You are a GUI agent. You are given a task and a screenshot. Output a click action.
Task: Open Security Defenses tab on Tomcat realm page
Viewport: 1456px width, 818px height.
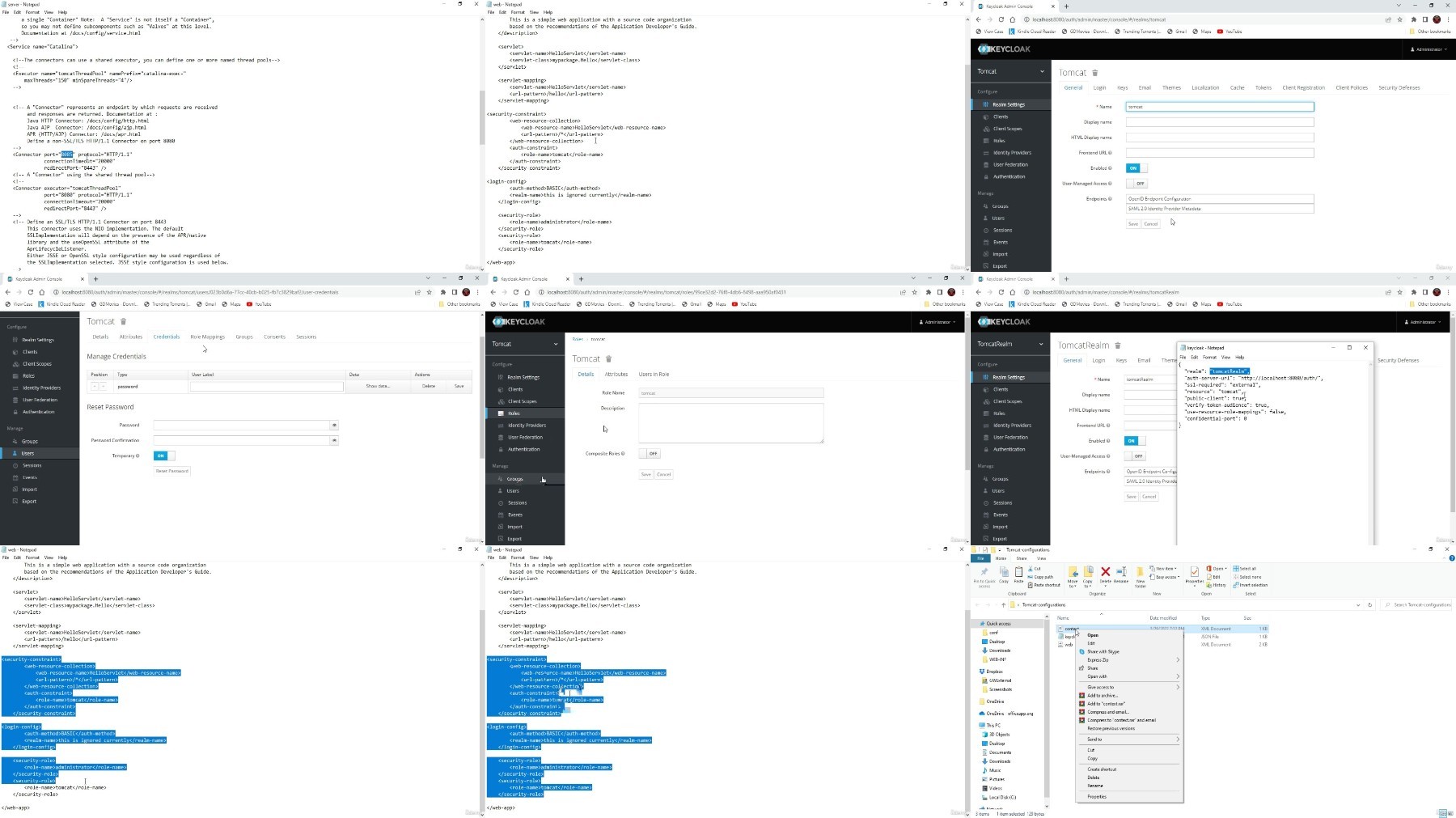[x=1399, y=87]
